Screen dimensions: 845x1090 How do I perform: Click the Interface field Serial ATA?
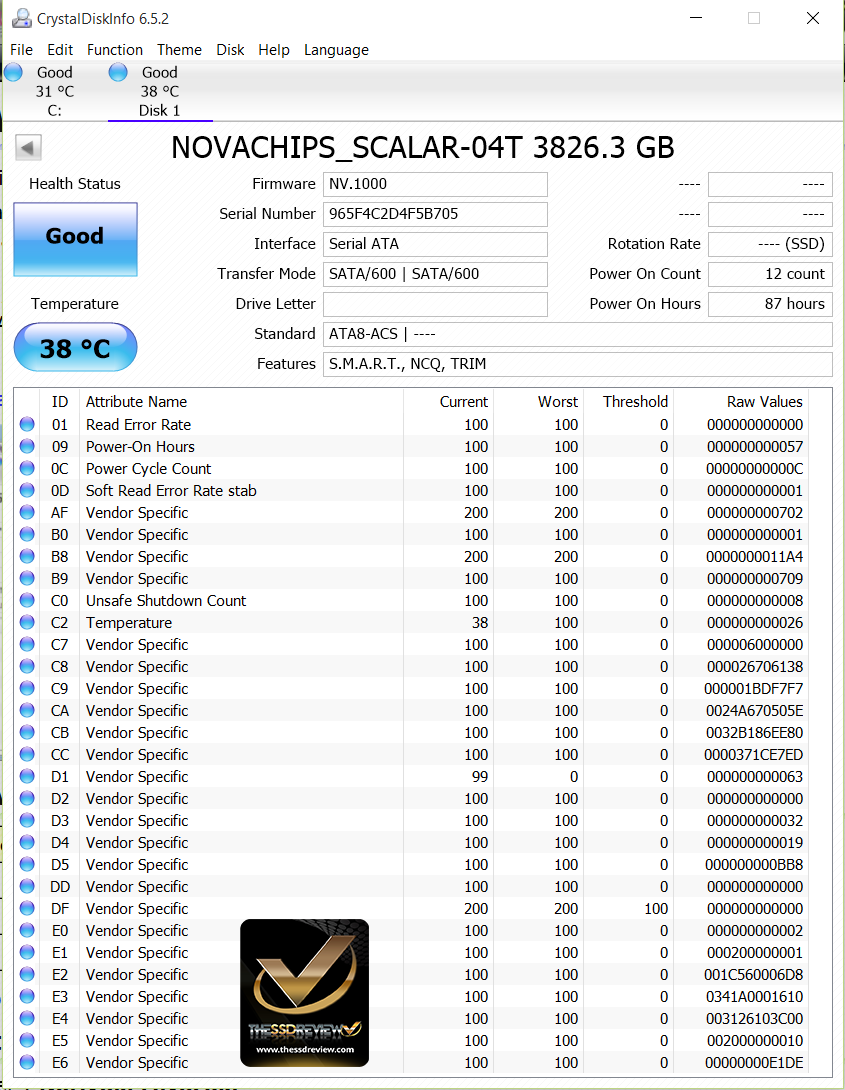(435, 244)
